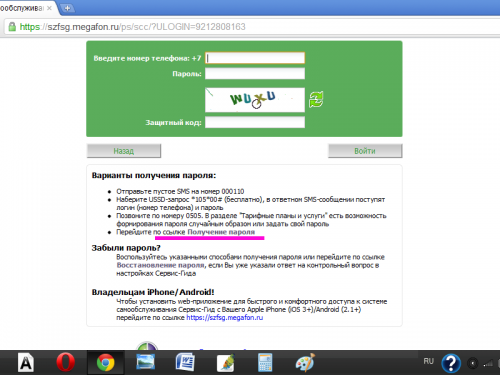Click the USSD request *105*00# line
500x375 pixels.
coord(250,203)
